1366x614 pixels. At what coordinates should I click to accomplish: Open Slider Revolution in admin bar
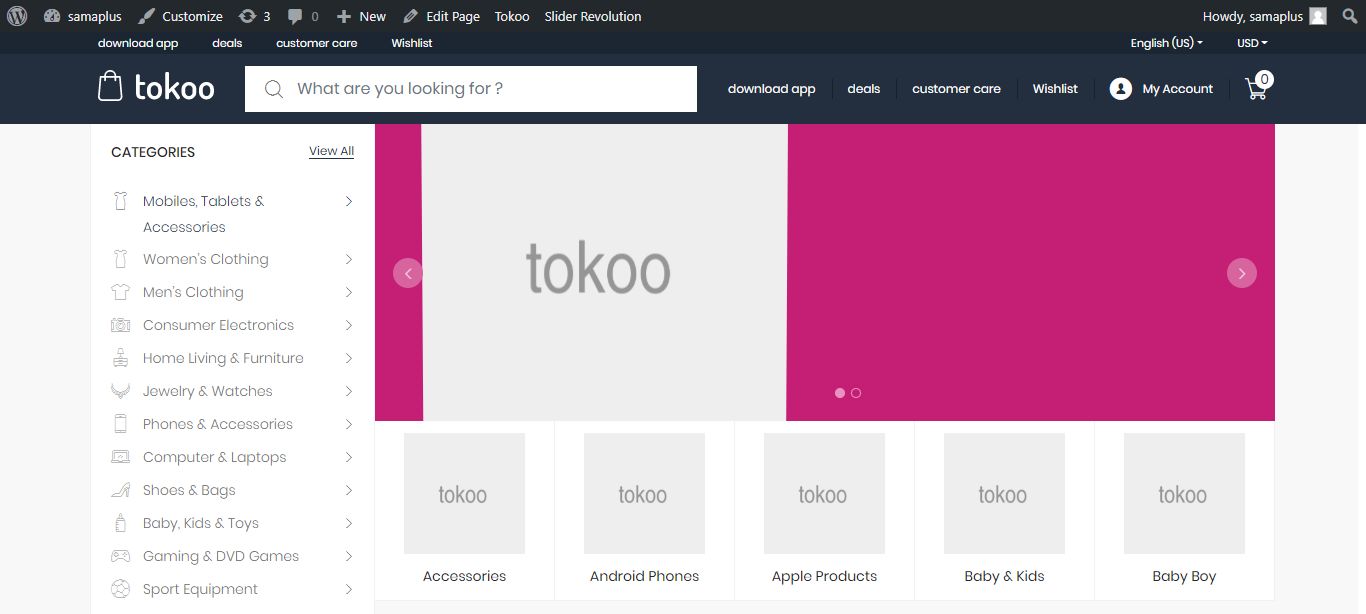click(x=593, y=16)
